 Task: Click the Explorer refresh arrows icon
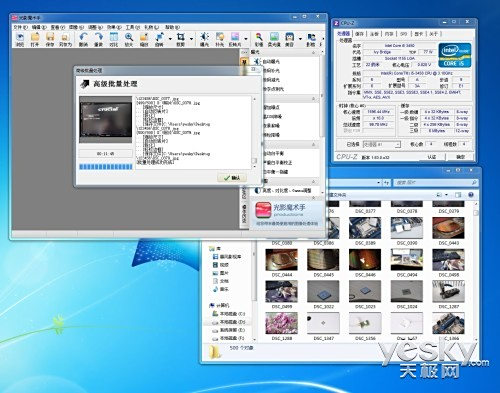[x=386, y=183]
